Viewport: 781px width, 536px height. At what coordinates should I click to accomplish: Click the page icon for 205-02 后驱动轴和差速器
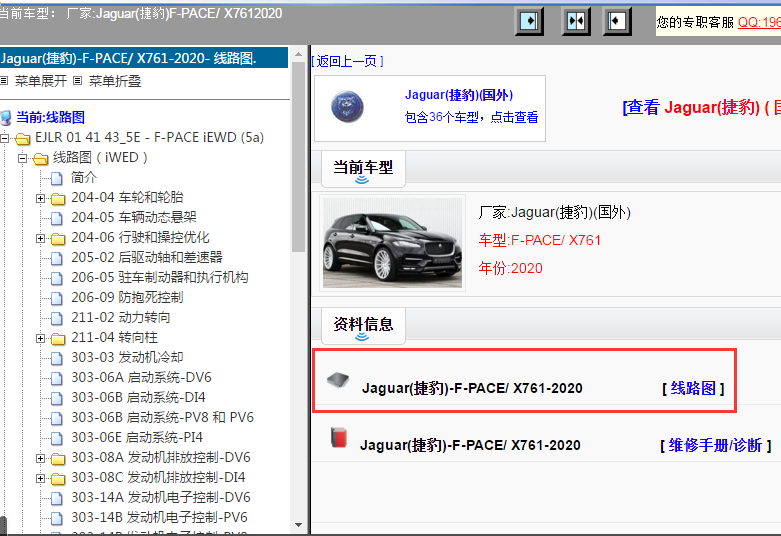pos(57,258)
